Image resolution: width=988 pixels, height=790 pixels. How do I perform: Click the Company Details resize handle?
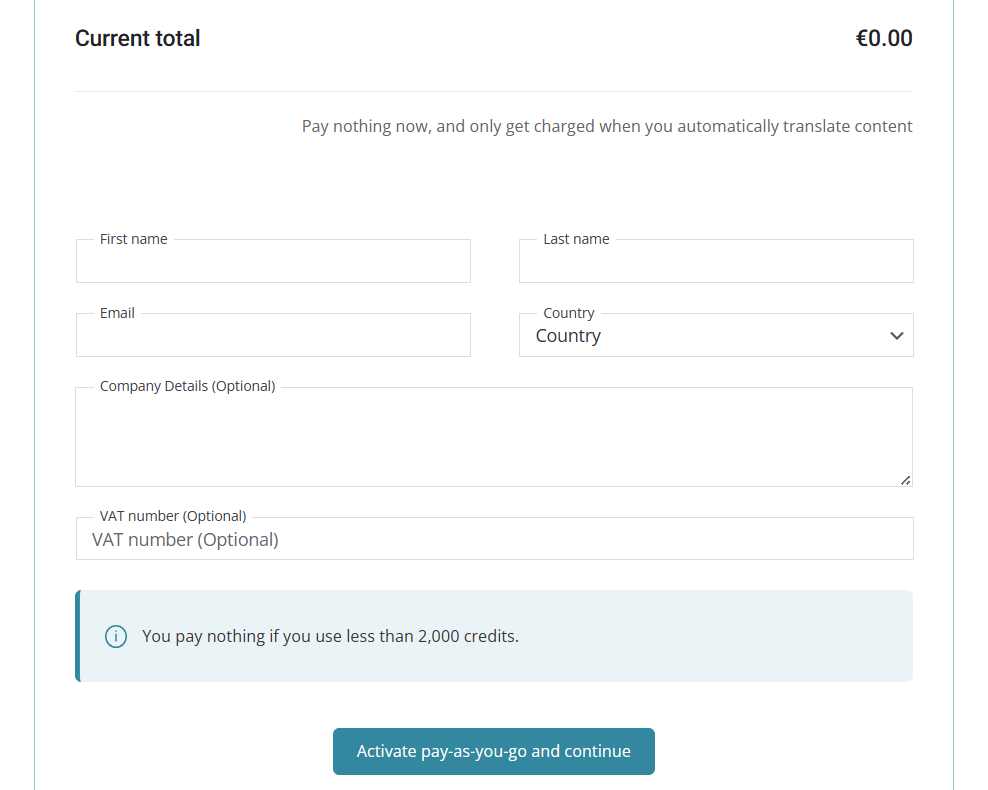click(x=905, y=480)
